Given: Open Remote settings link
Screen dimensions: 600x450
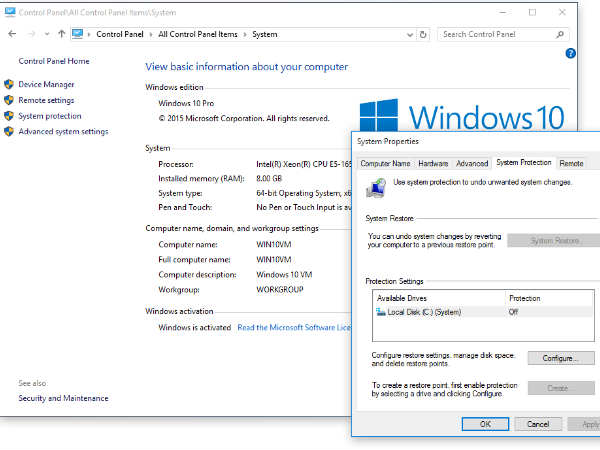Looking at the screenshot, I should (x=46, y=100).
